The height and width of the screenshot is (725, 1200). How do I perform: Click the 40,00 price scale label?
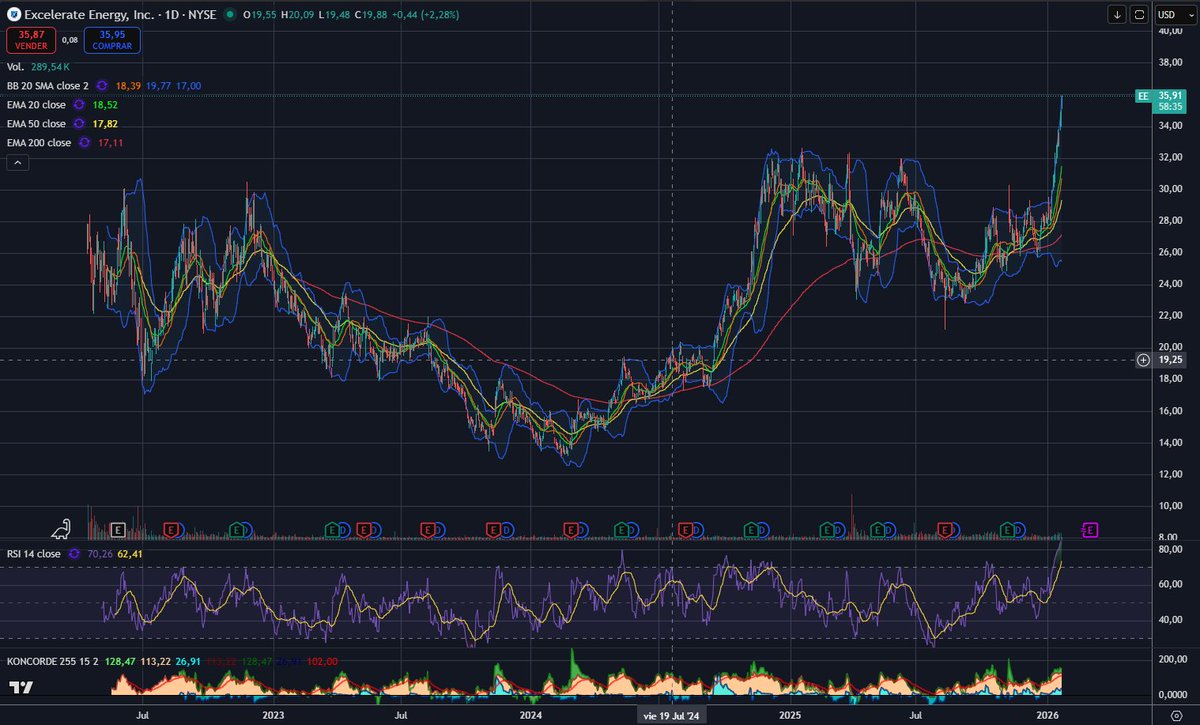pyautogui.click(x=1170, y=30)
